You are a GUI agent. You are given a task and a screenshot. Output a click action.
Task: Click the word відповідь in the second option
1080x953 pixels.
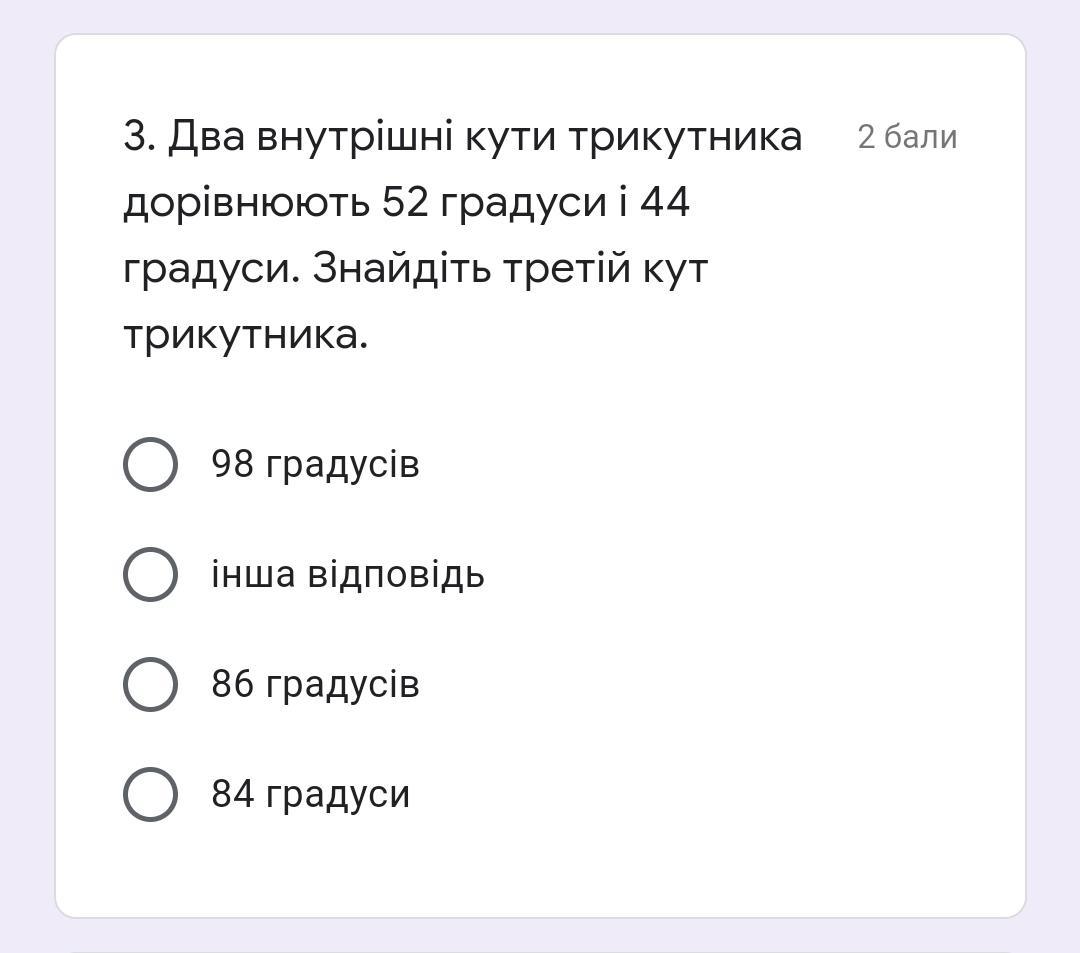(x=396, y=576)
